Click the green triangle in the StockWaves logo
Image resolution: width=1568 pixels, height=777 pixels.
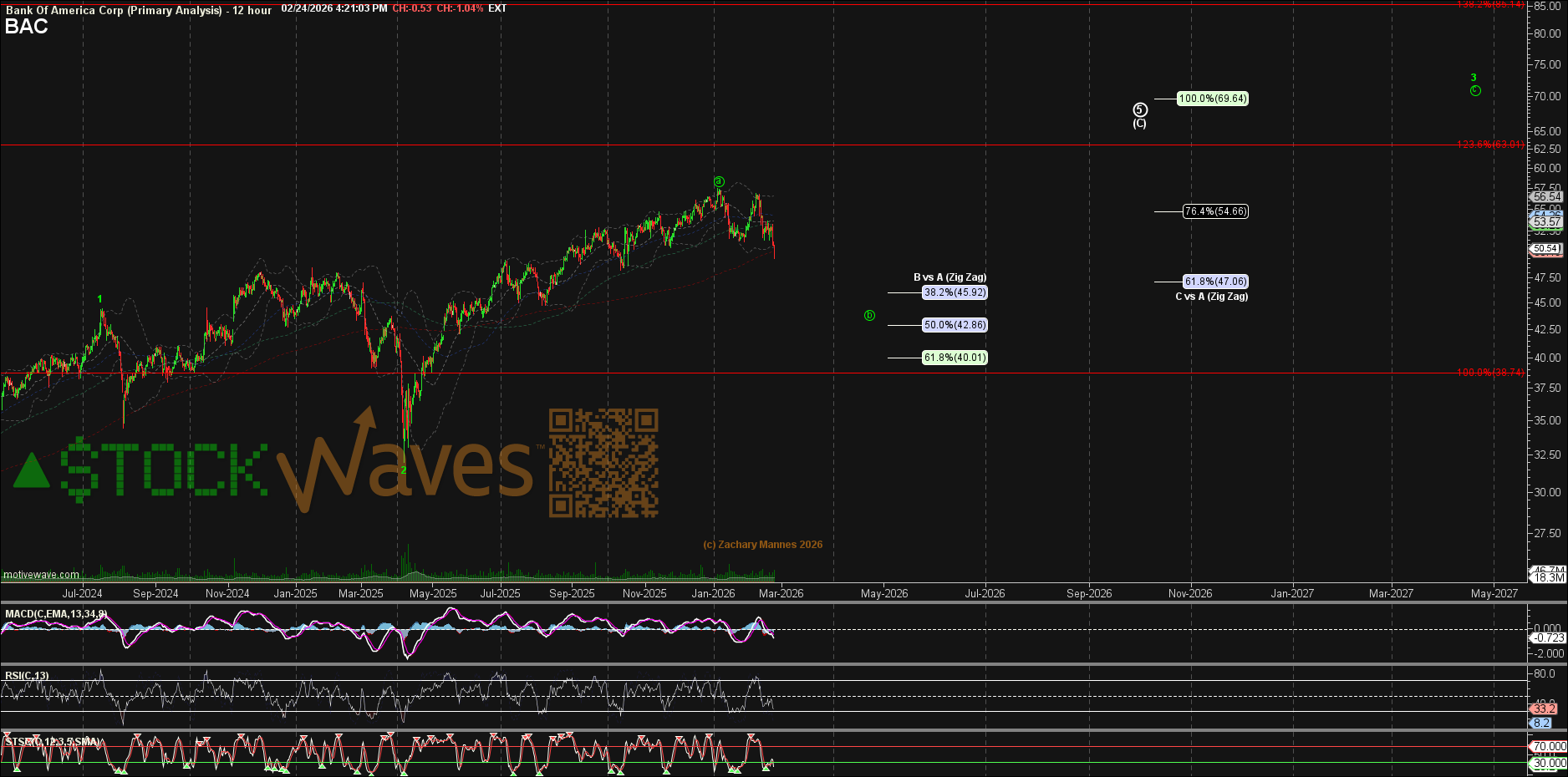pos(32,471)
